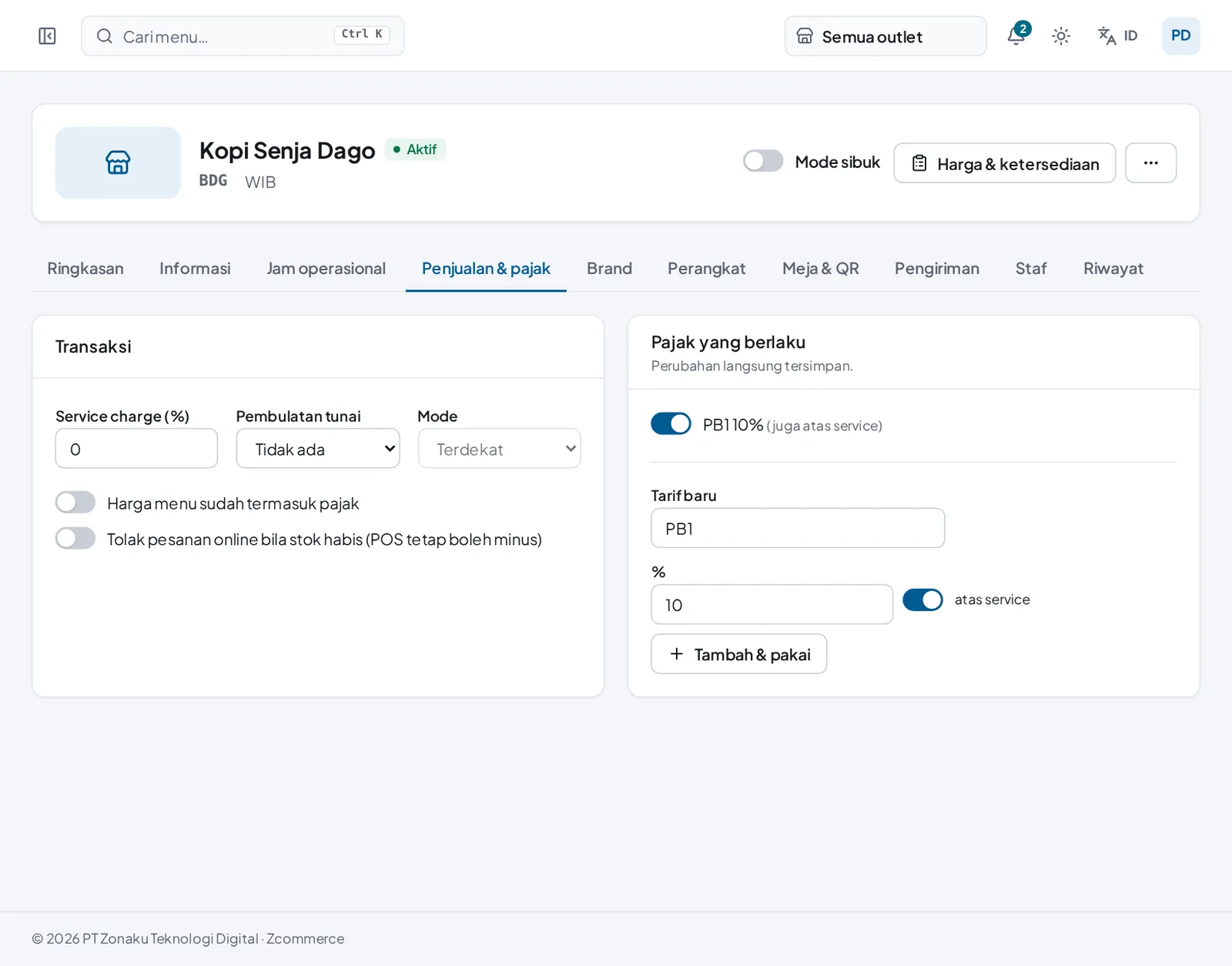Click the search magnifier icon

(x=105, y=36)
